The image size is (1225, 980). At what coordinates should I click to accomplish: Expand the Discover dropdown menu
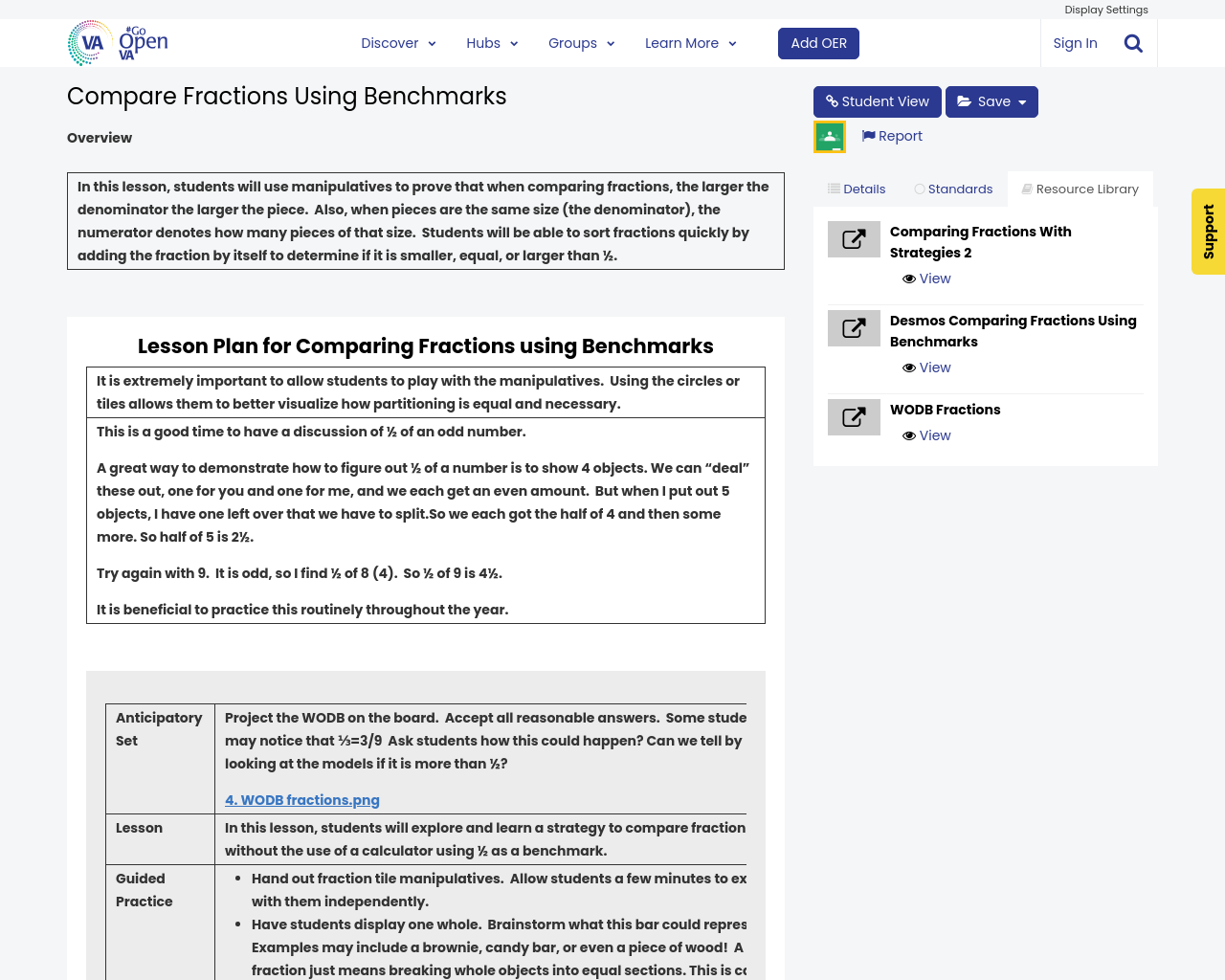pyautogui.click(x=398, y=43)
